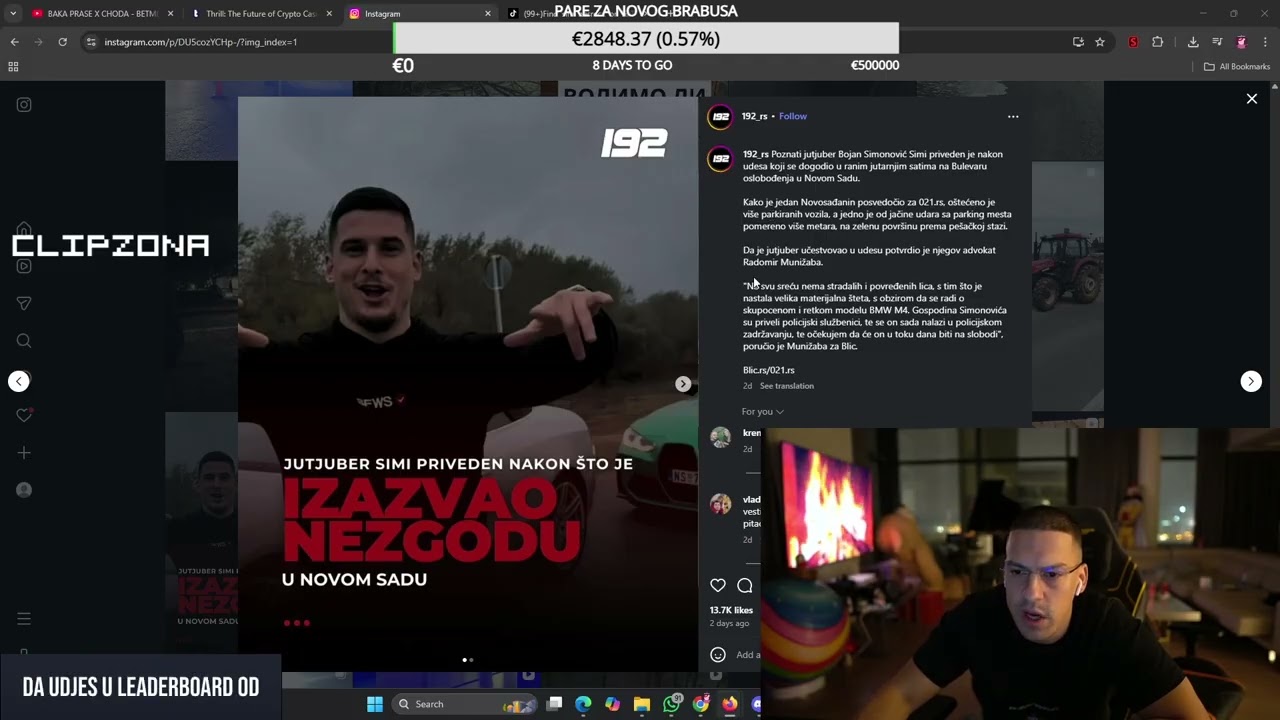Open vlad commenter avatar
The width and height of the screenshot is (1280, 720).
[x=720, y=503]
